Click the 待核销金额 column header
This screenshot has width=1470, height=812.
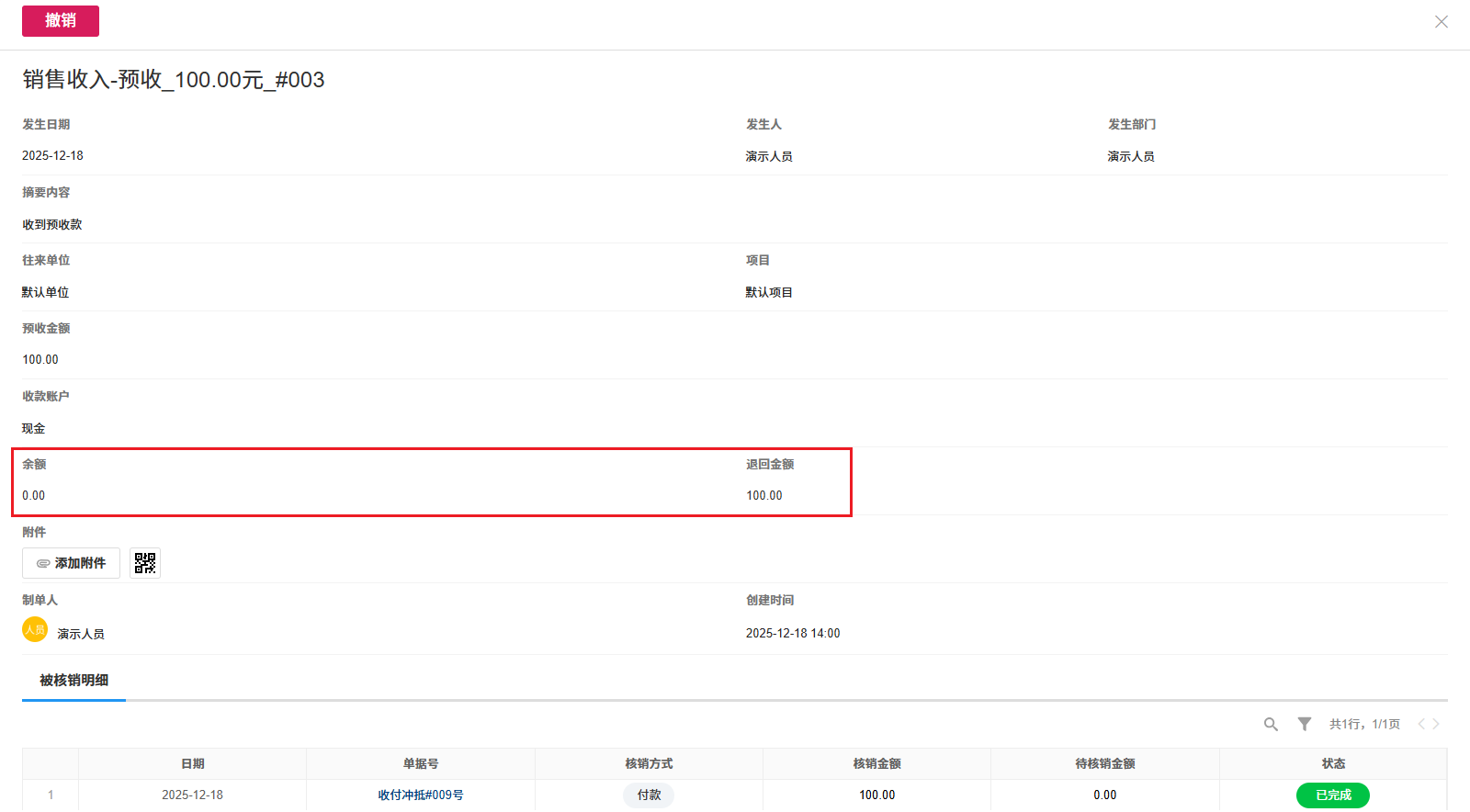(x=1105, y=764)
